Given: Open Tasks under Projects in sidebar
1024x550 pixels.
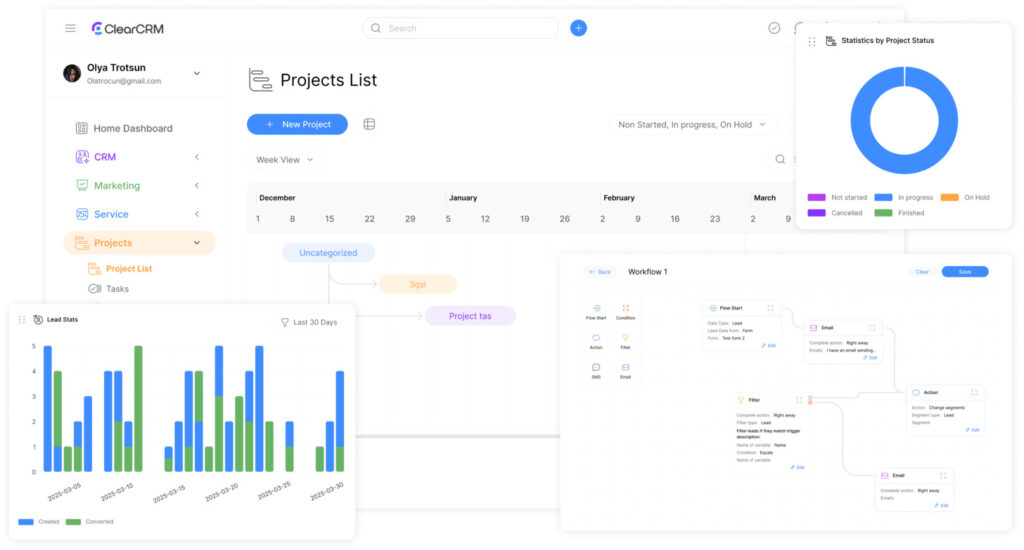Looking at the screenshot, I should tap(117, 289).
